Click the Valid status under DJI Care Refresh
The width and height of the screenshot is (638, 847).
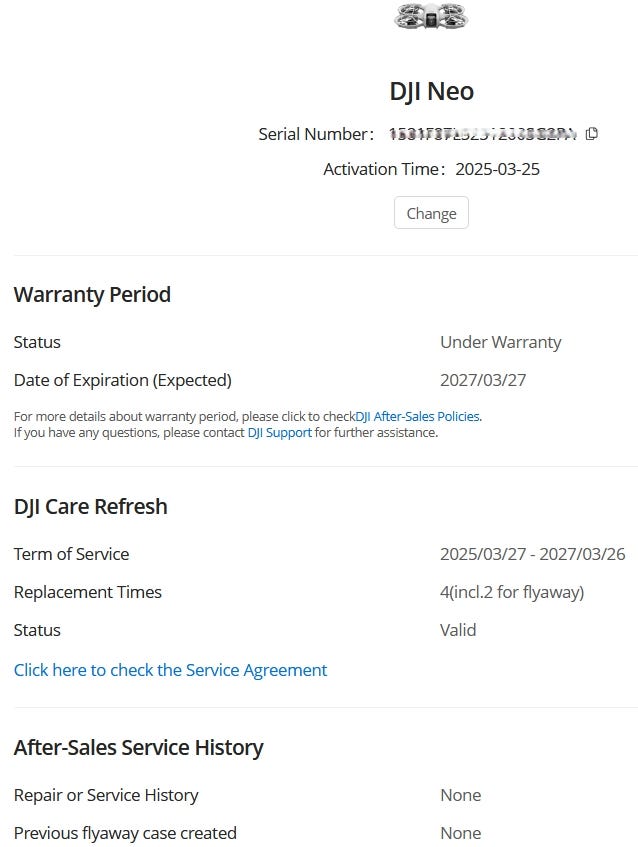point(458,630)
